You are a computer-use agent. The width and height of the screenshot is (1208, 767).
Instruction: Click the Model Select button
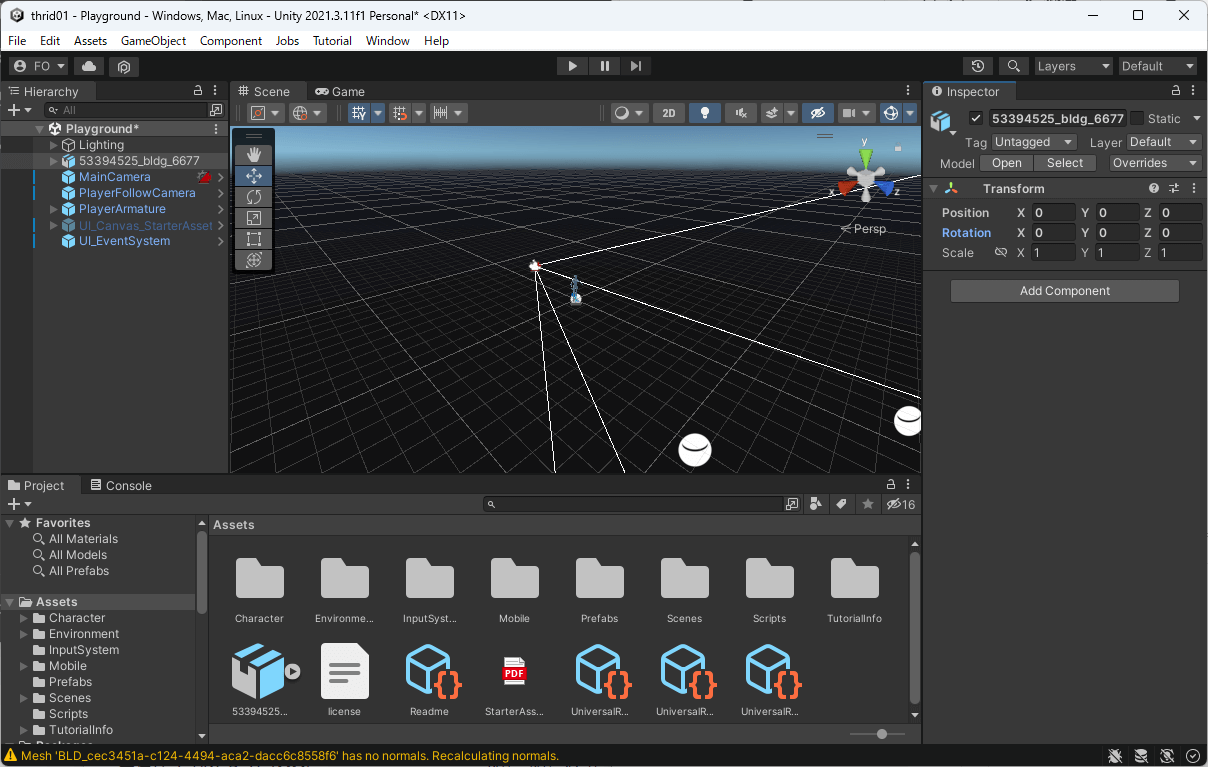(x=1065, y=163)
